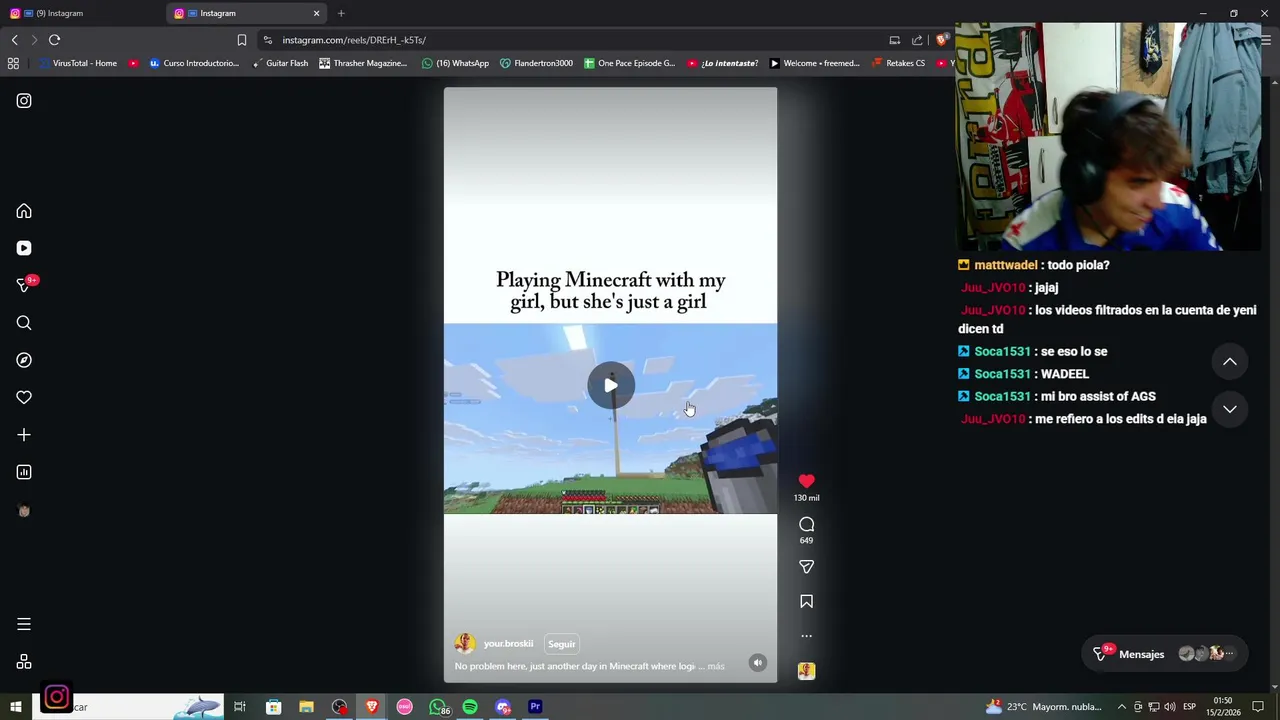1280x720 pixels.
Task: Open the your.broskii profile link
Action: (508, 644)
